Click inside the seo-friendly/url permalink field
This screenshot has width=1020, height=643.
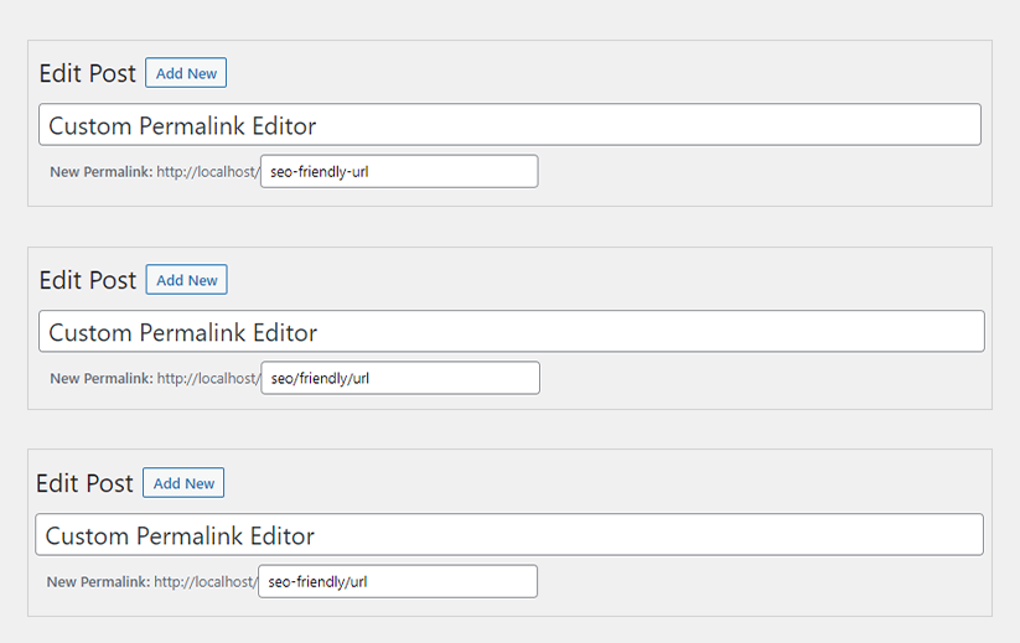397,581
